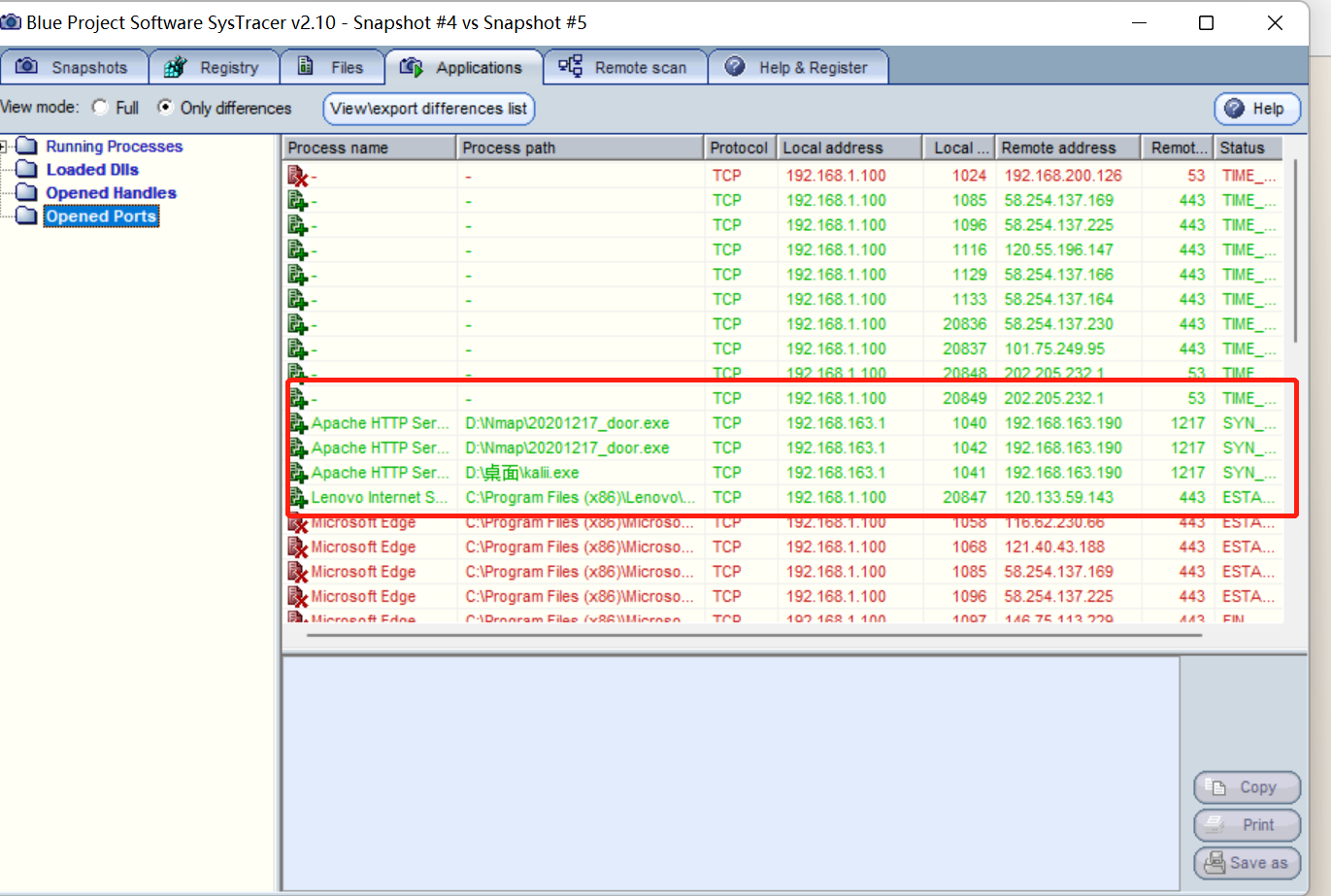Image resolution: width=1331 pixels, height=896 pixels.
Task: Click the red removed icon for 192.168.200.126 row
Action: click(x=297, y=176)
